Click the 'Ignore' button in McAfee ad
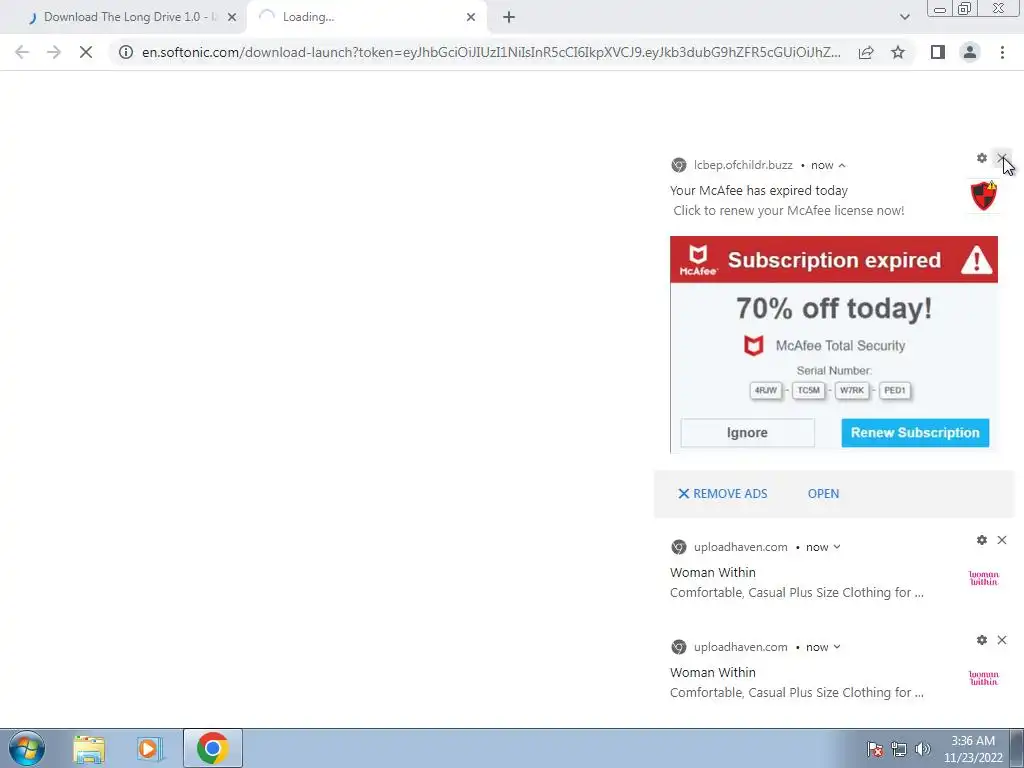 coord(747,432)
